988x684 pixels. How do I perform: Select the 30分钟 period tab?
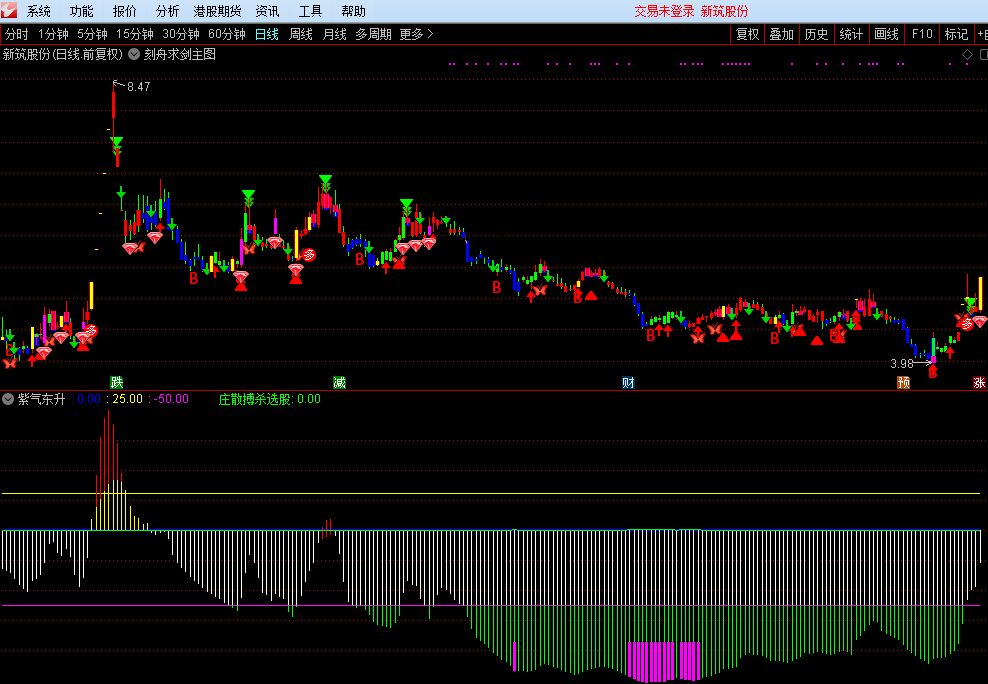pyautogui.click(x=181, y=34)
